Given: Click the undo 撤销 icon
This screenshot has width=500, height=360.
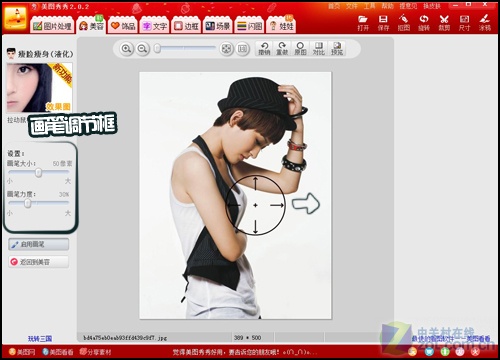Looking at the screenshot, I should click(x=264, y=49).
